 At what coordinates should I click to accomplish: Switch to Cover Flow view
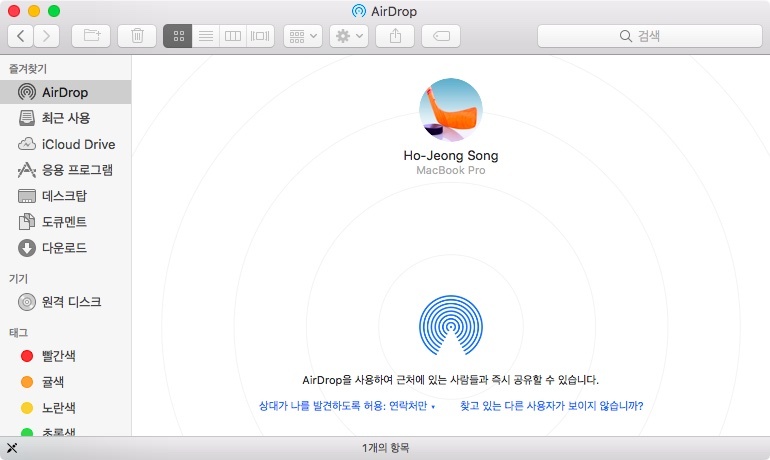[x=260, y=36]
